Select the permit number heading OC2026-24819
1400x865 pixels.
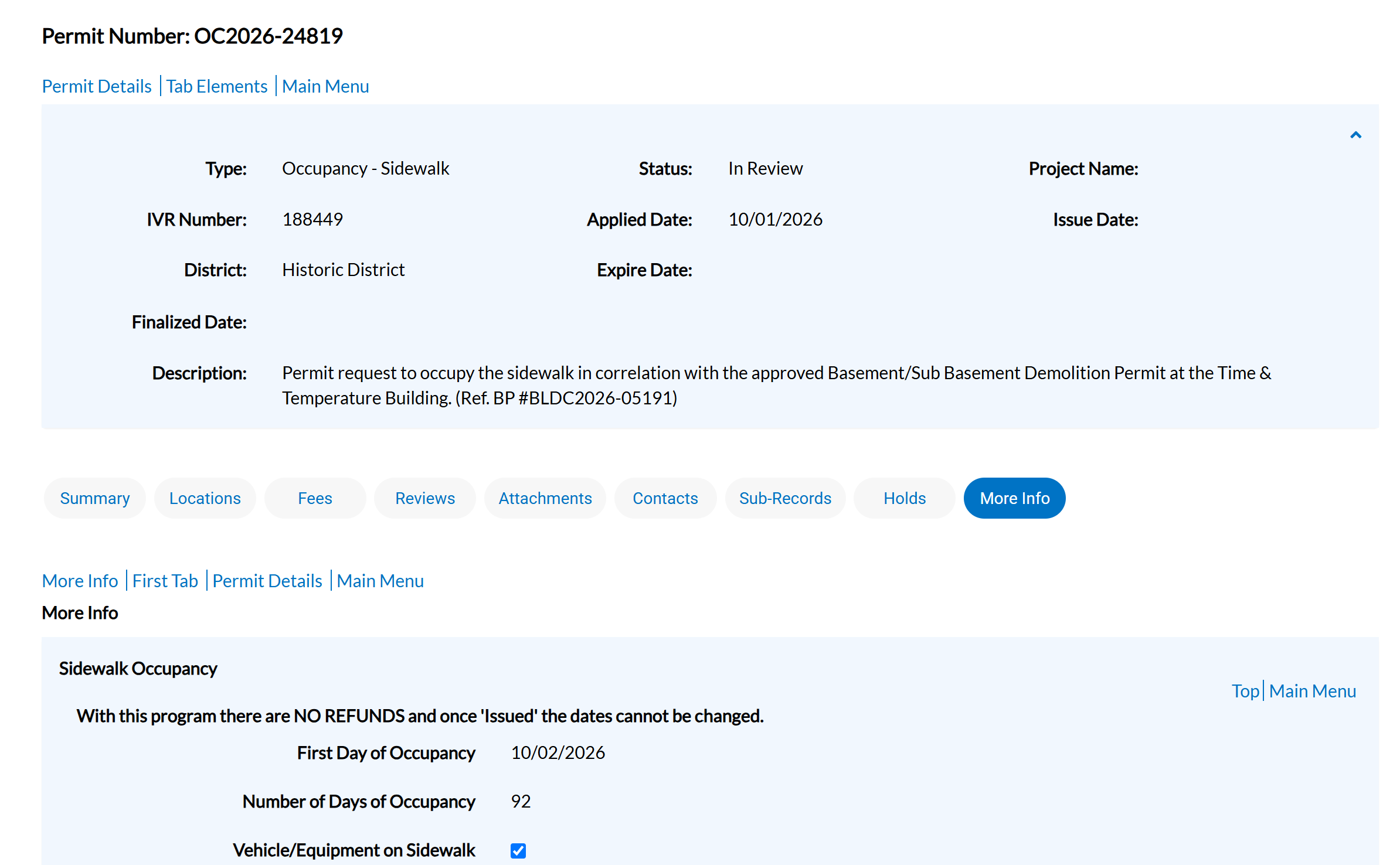point(192,36)
